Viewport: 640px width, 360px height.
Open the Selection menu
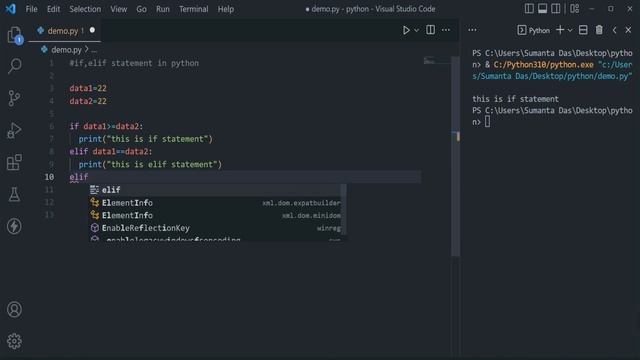[85, 9]
